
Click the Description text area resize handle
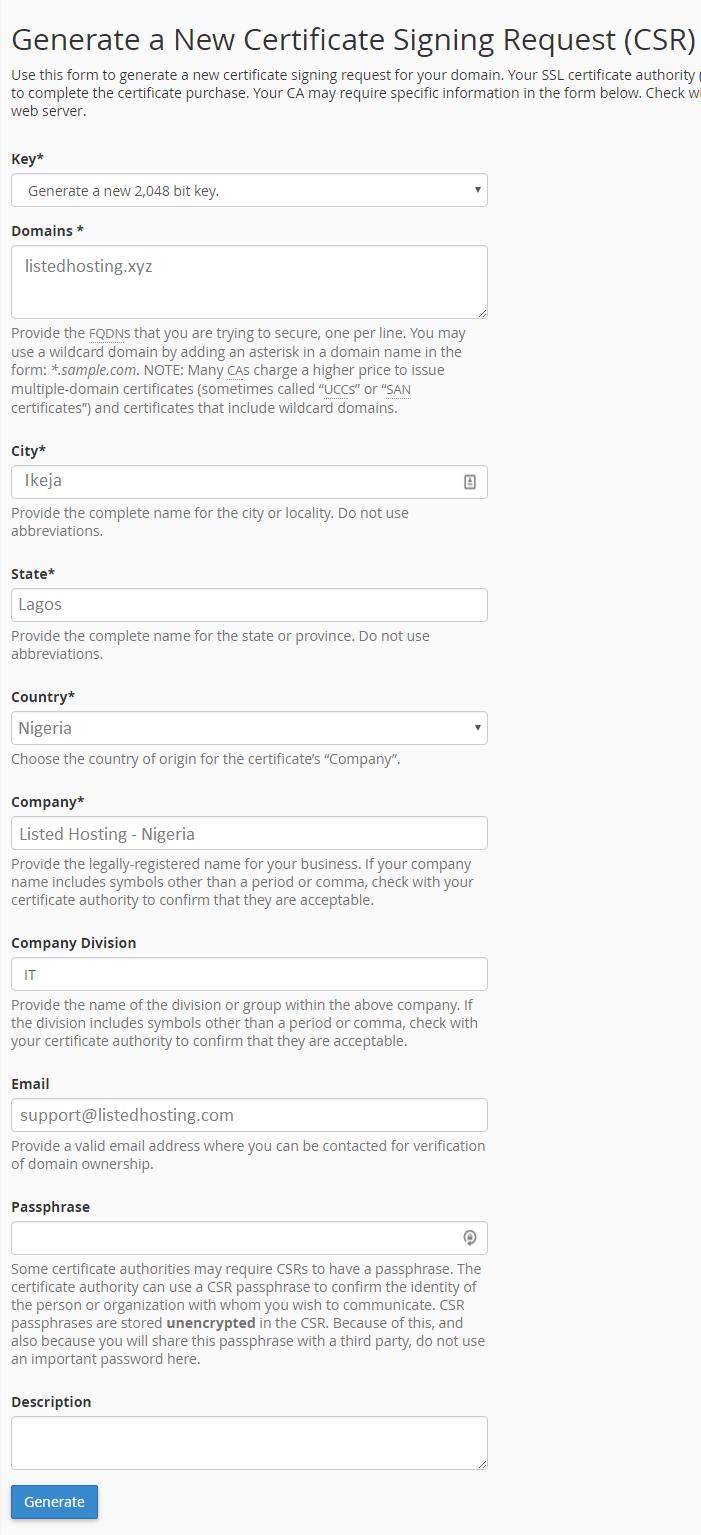(482, 1464)
